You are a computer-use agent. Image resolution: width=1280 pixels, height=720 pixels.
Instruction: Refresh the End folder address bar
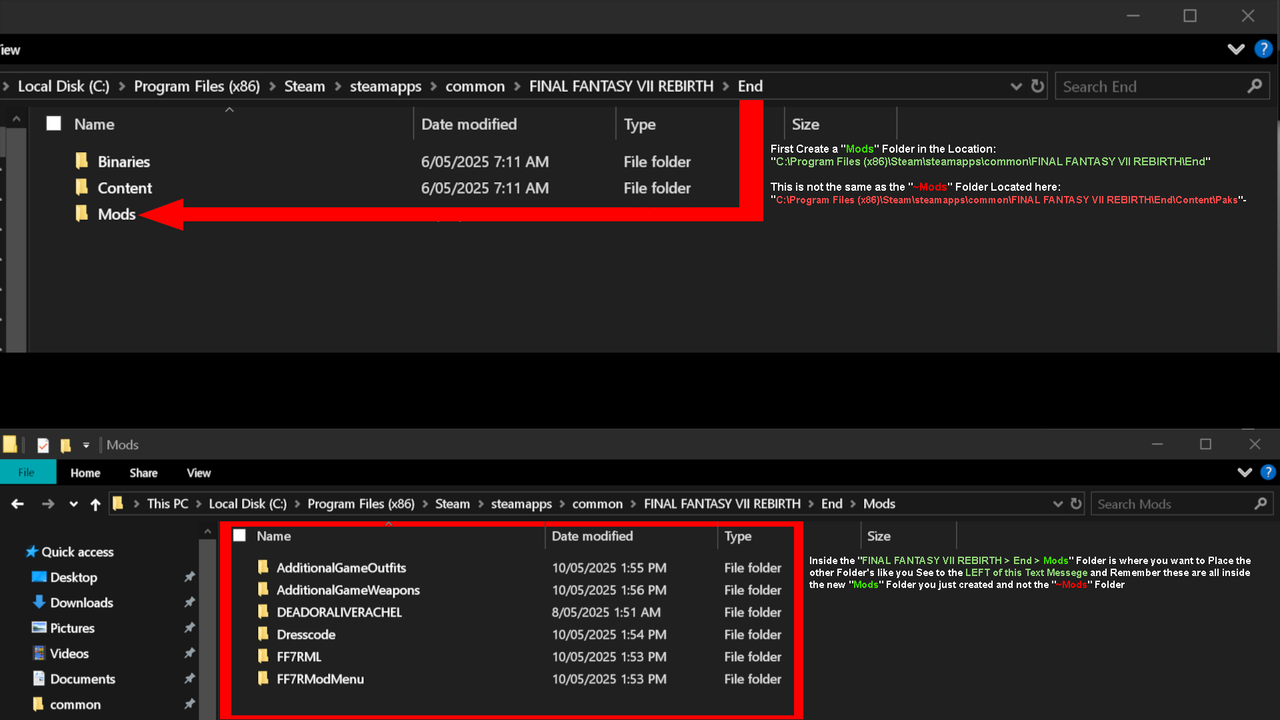coord(1038,86)
